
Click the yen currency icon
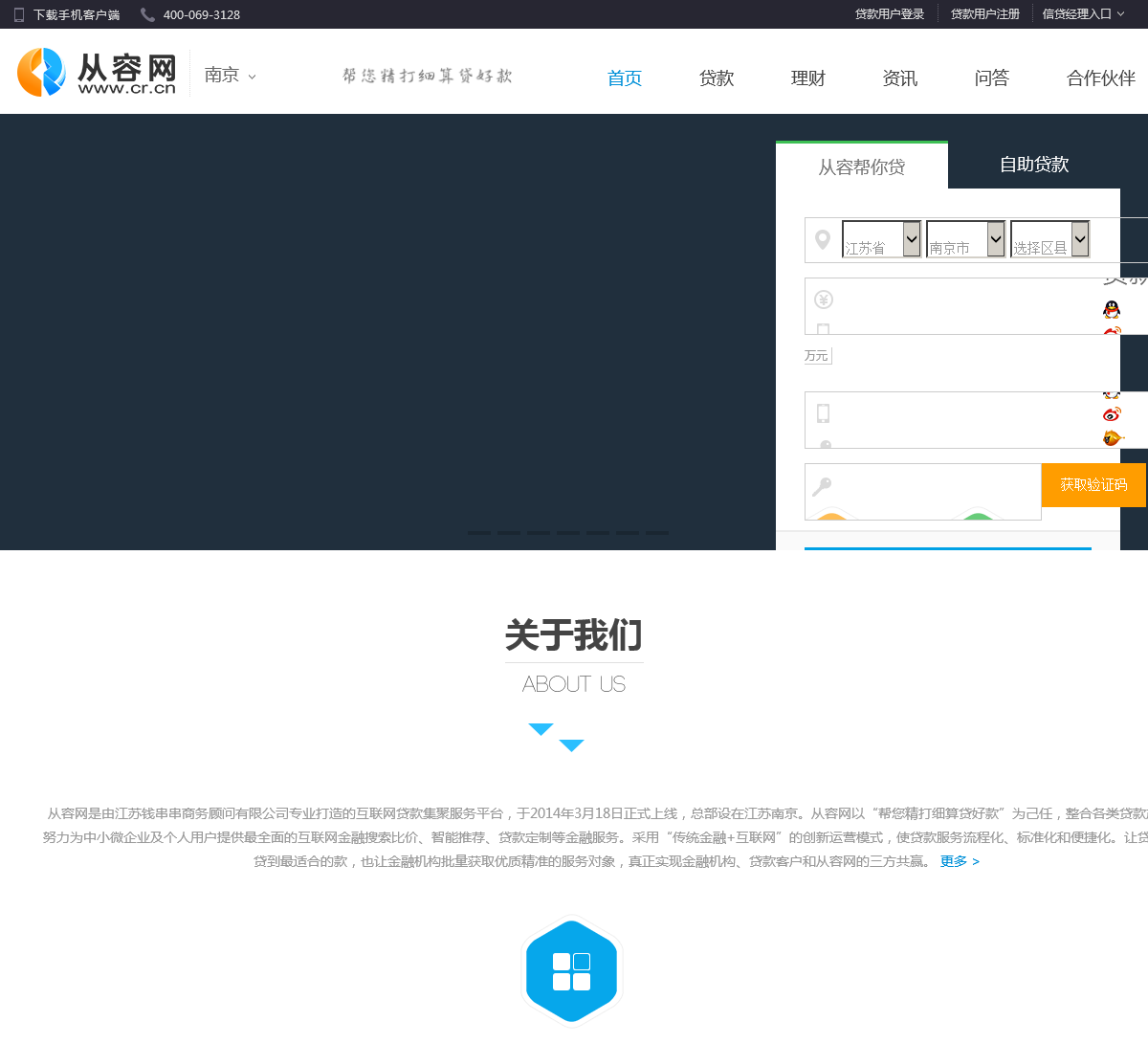823,300
